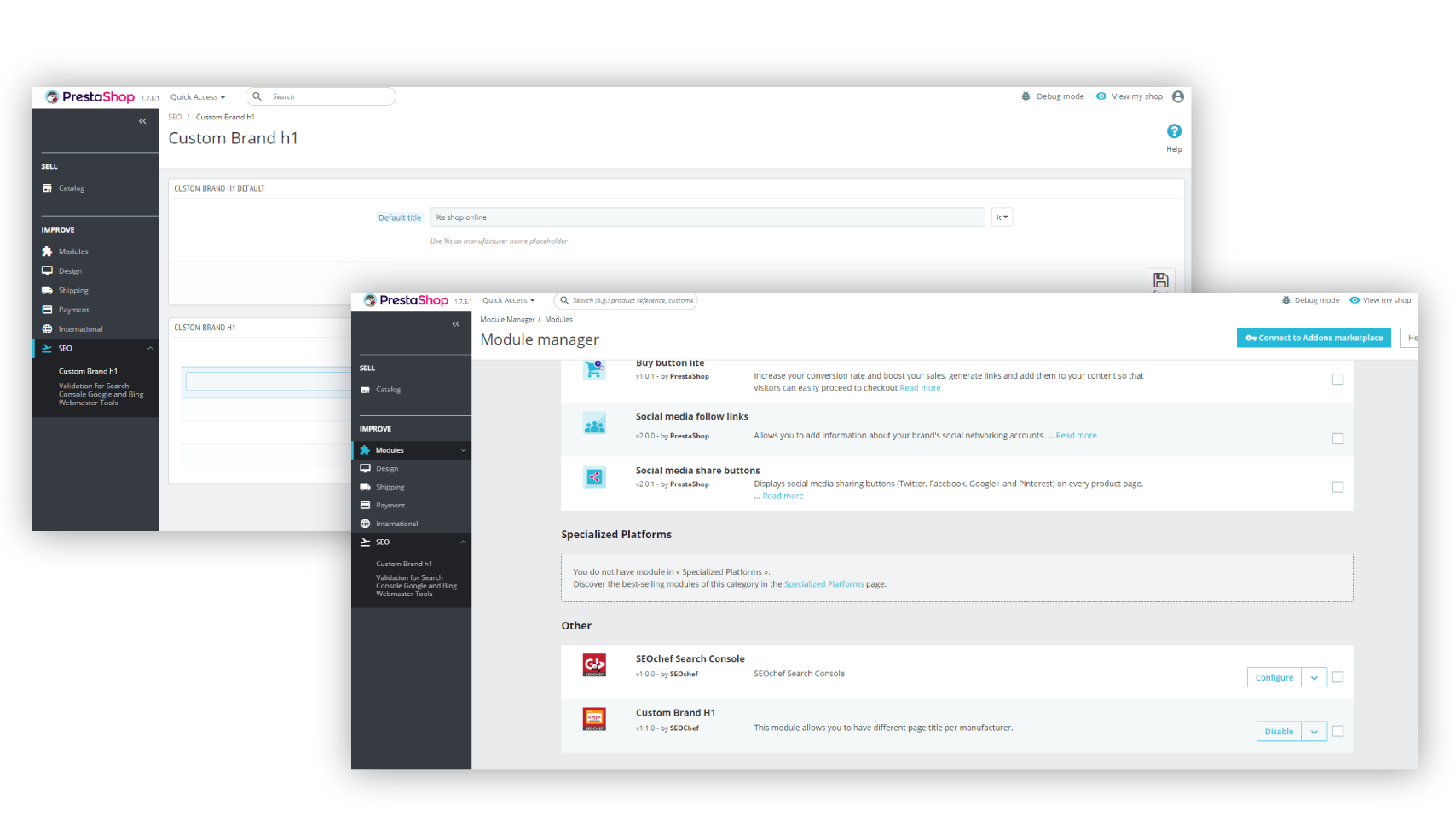Click Social media share buttons module icon
This screenshot has height=829, width=1456.
pyautogui.click(x=594, y=478)
